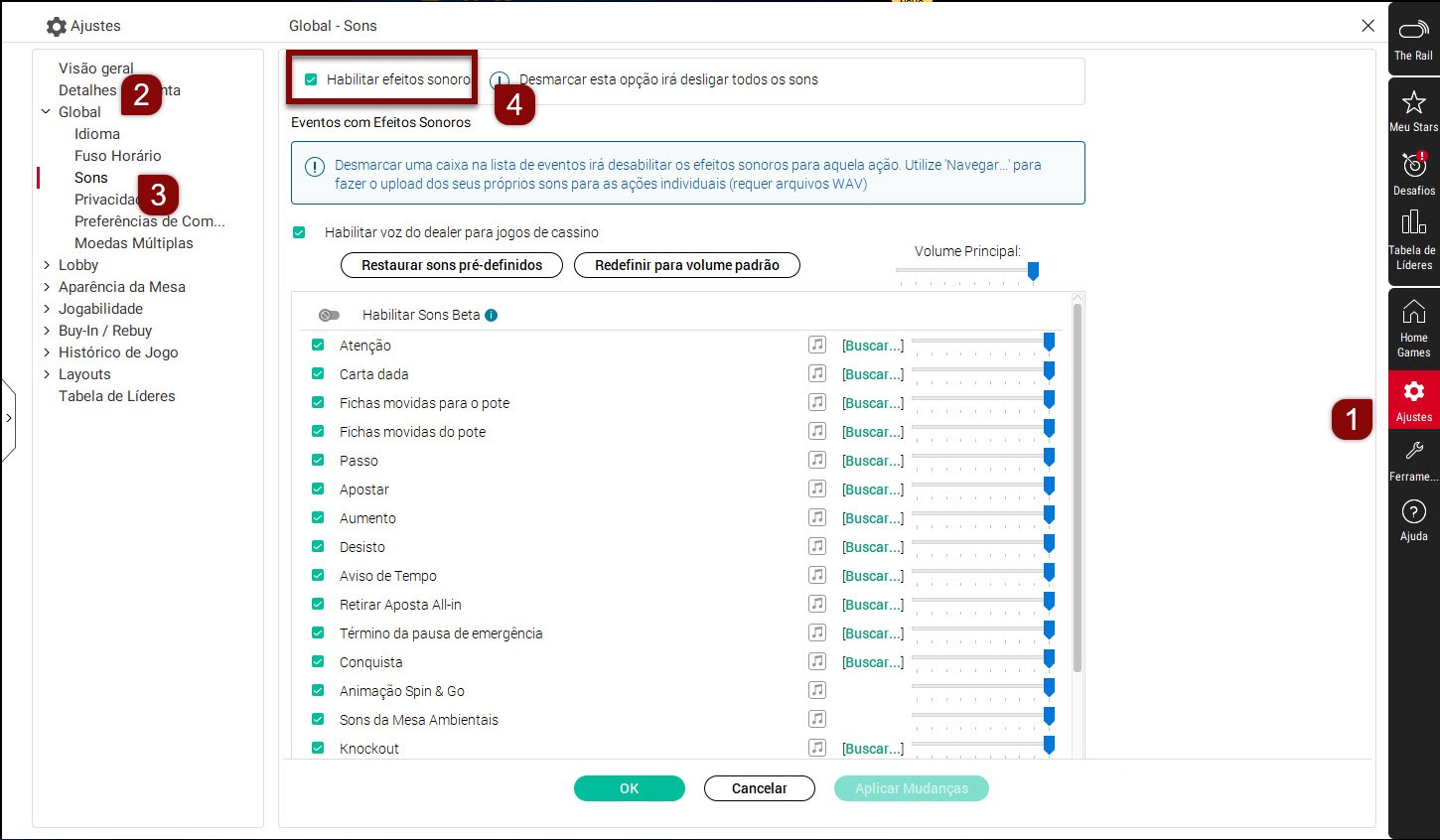Select Moedas Múltiplas in settings tree
The image size is (1440, 840).
133,243
